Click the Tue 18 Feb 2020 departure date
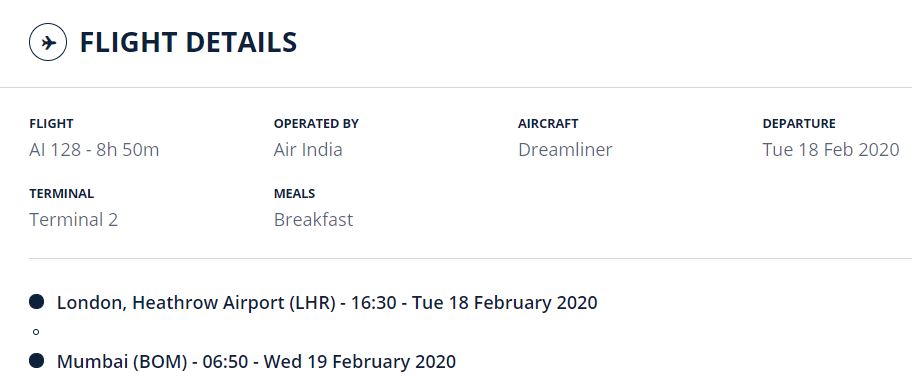Viewport: 912px width, 379px height. click(831, 150)
